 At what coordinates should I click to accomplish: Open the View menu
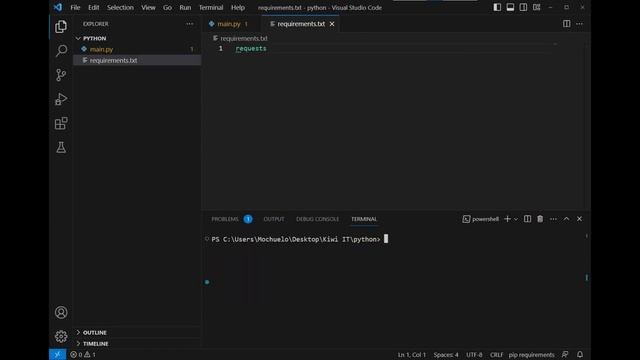(148, 7)
